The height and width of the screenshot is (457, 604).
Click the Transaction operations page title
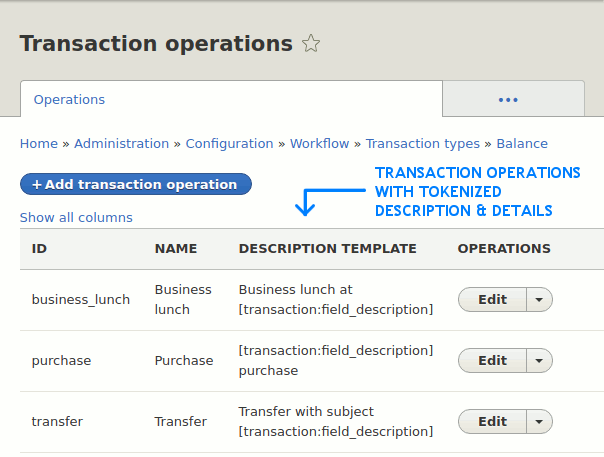coord(156,43)
